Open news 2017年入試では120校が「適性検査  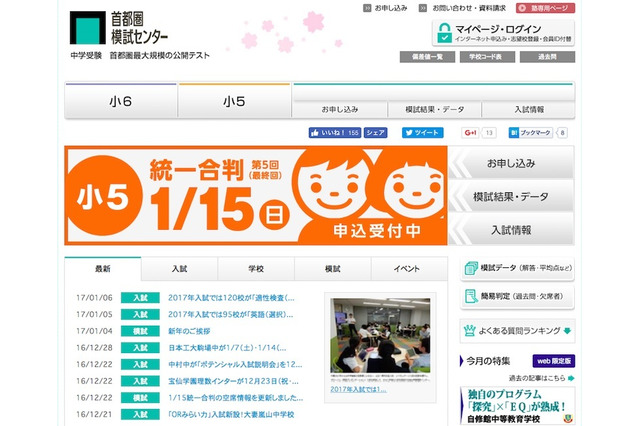[231, 298]
